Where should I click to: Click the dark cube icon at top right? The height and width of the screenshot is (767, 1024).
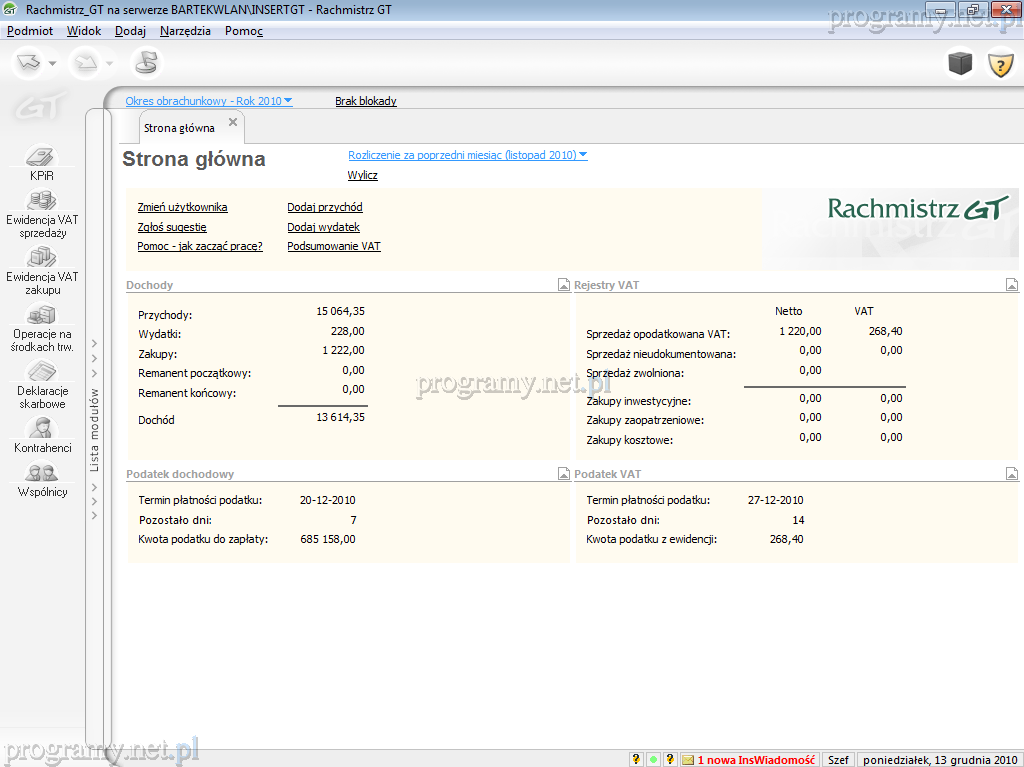(960, 64)
